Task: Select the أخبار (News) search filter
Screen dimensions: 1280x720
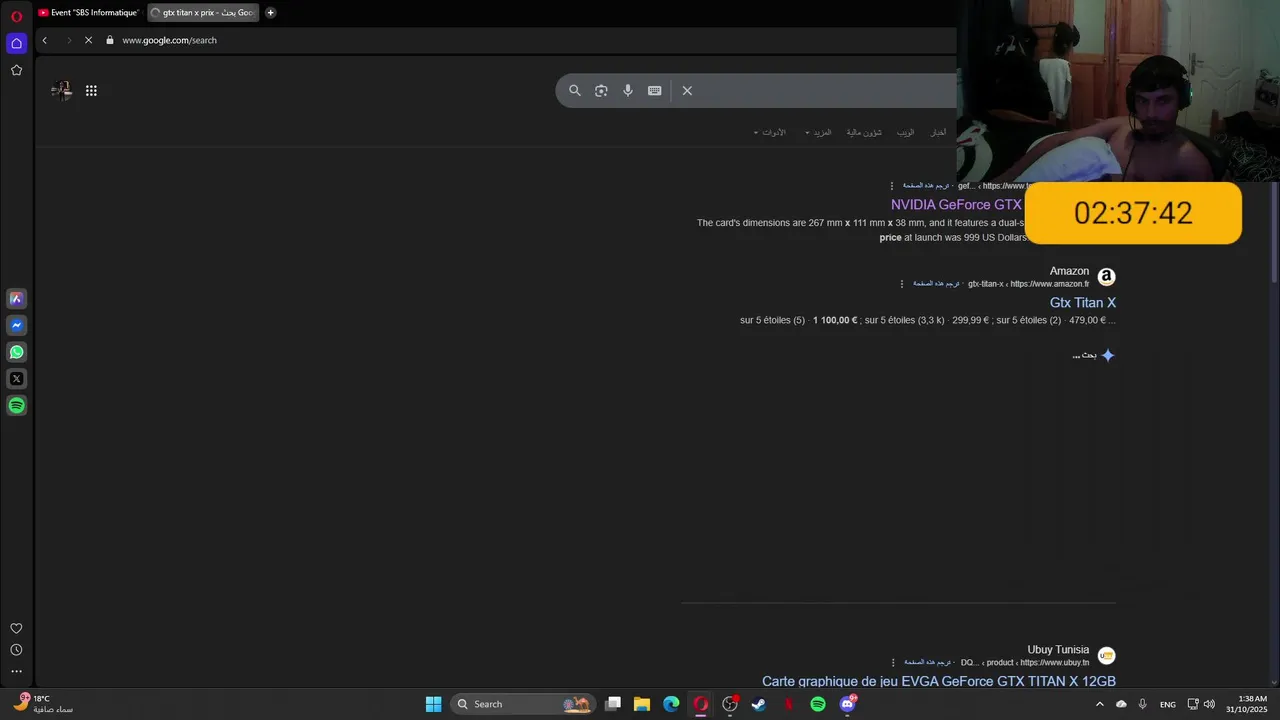Action: coord(938,132)
